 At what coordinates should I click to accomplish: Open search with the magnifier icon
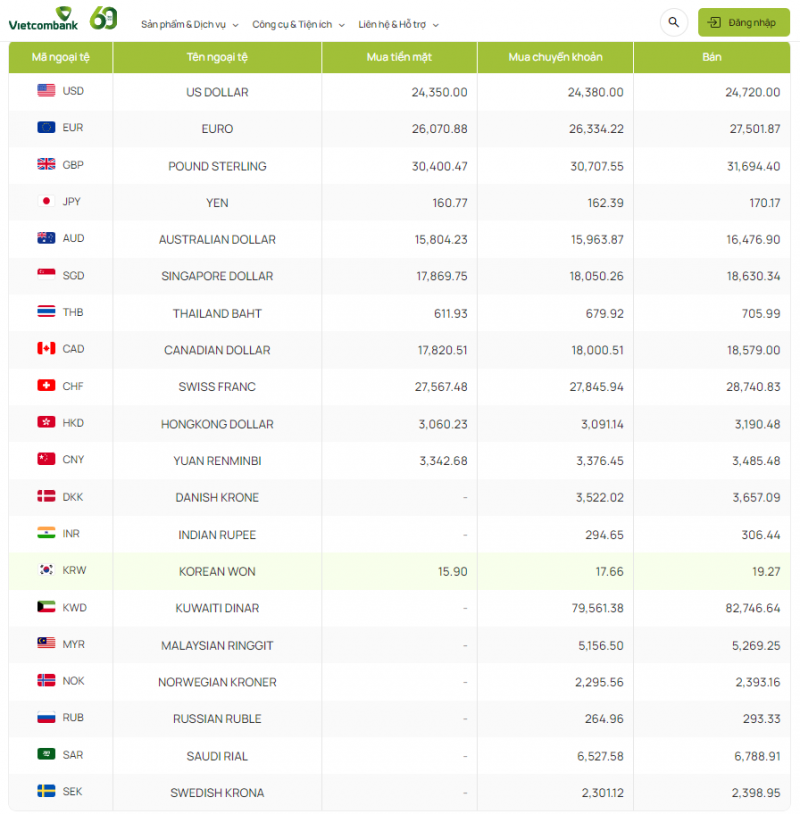[x=673, y=22]
